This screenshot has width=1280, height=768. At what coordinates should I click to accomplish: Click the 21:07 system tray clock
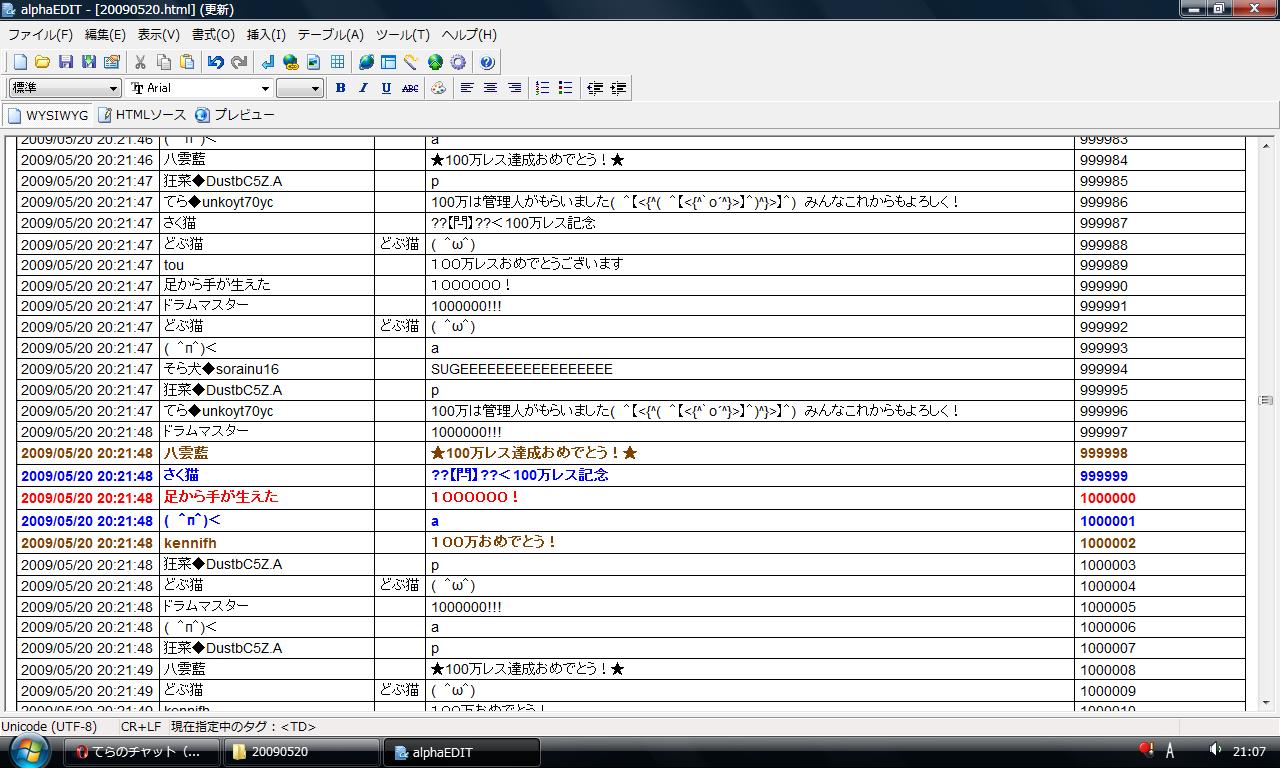point(1249,752)
